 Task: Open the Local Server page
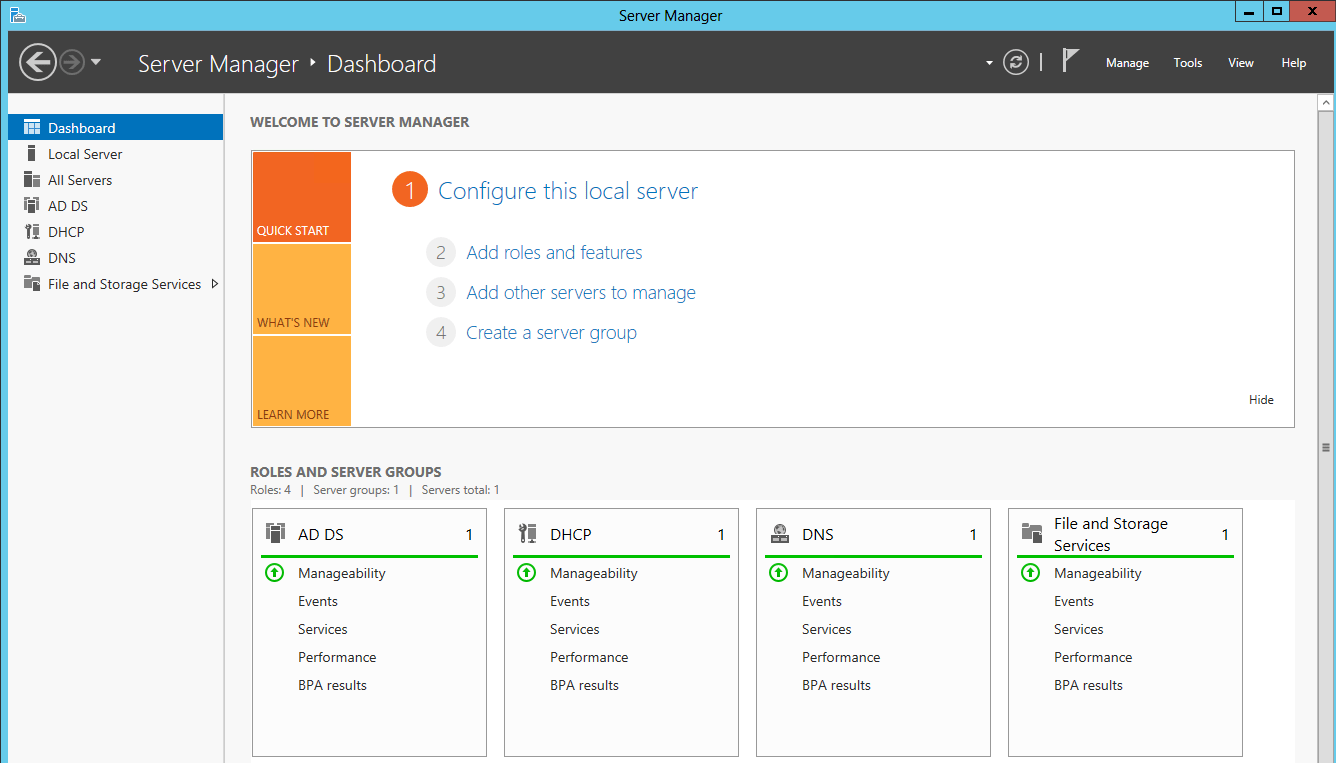[84, 153]
